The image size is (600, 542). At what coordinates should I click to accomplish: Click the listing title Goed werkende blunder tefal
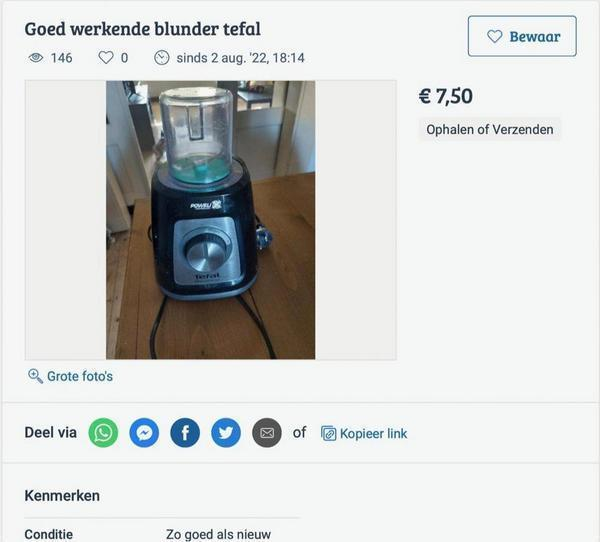142,29
